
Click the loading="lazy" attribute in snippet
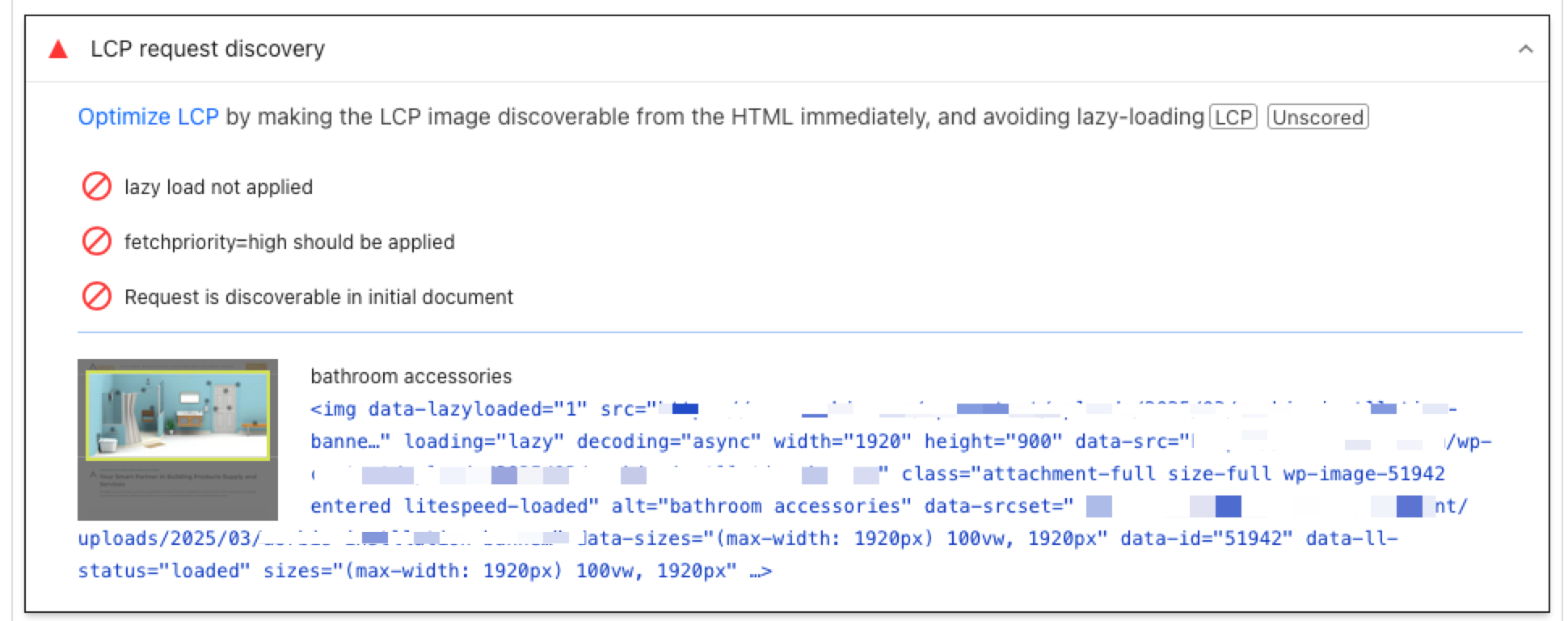tap(484, 441)
